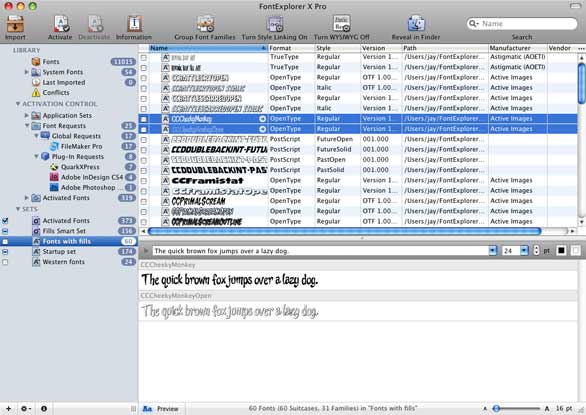Open the gear action menu

click(x=26, y=409)
